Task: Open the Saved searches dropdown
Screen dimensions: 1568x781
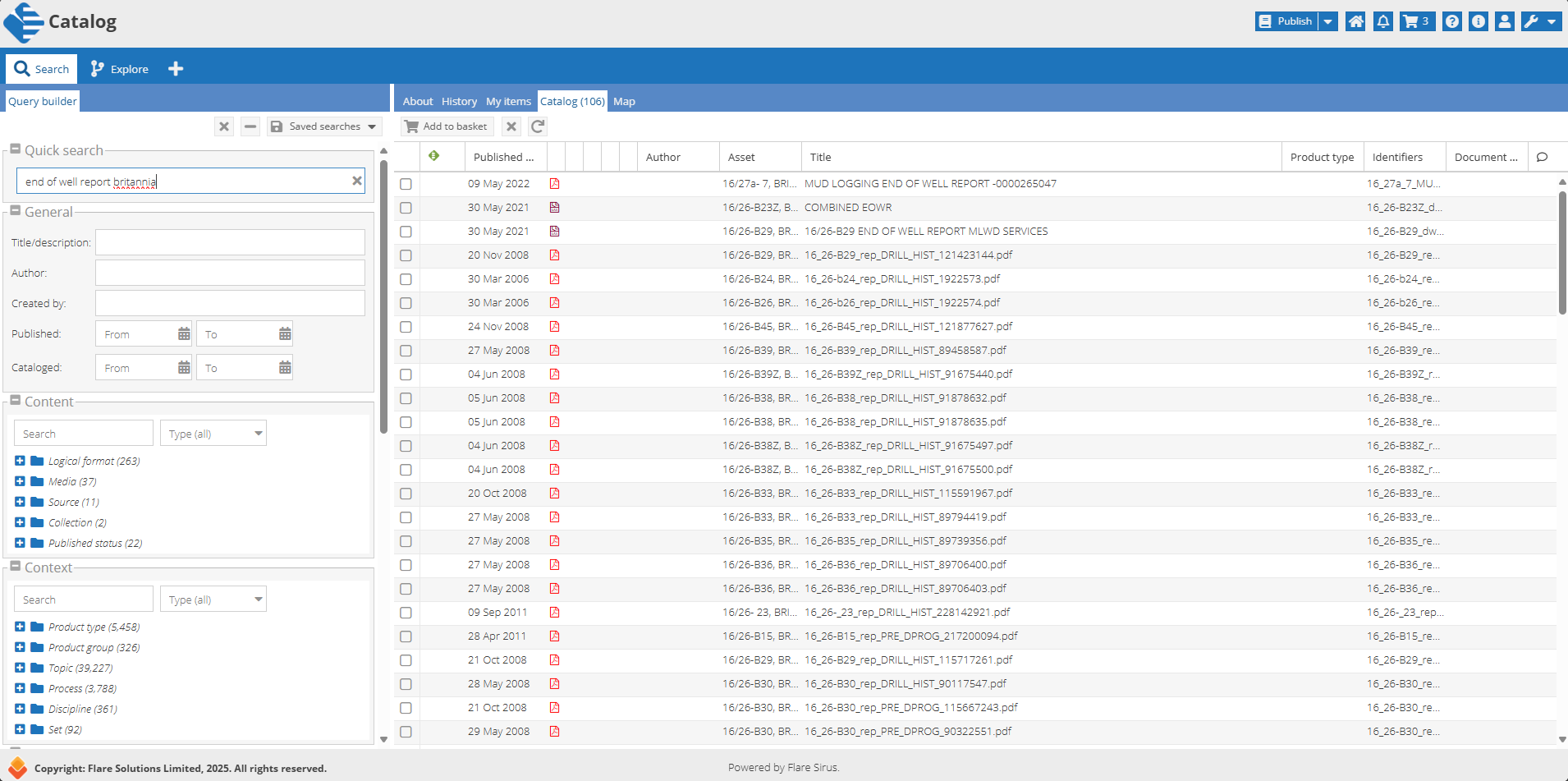Action: 324,126
